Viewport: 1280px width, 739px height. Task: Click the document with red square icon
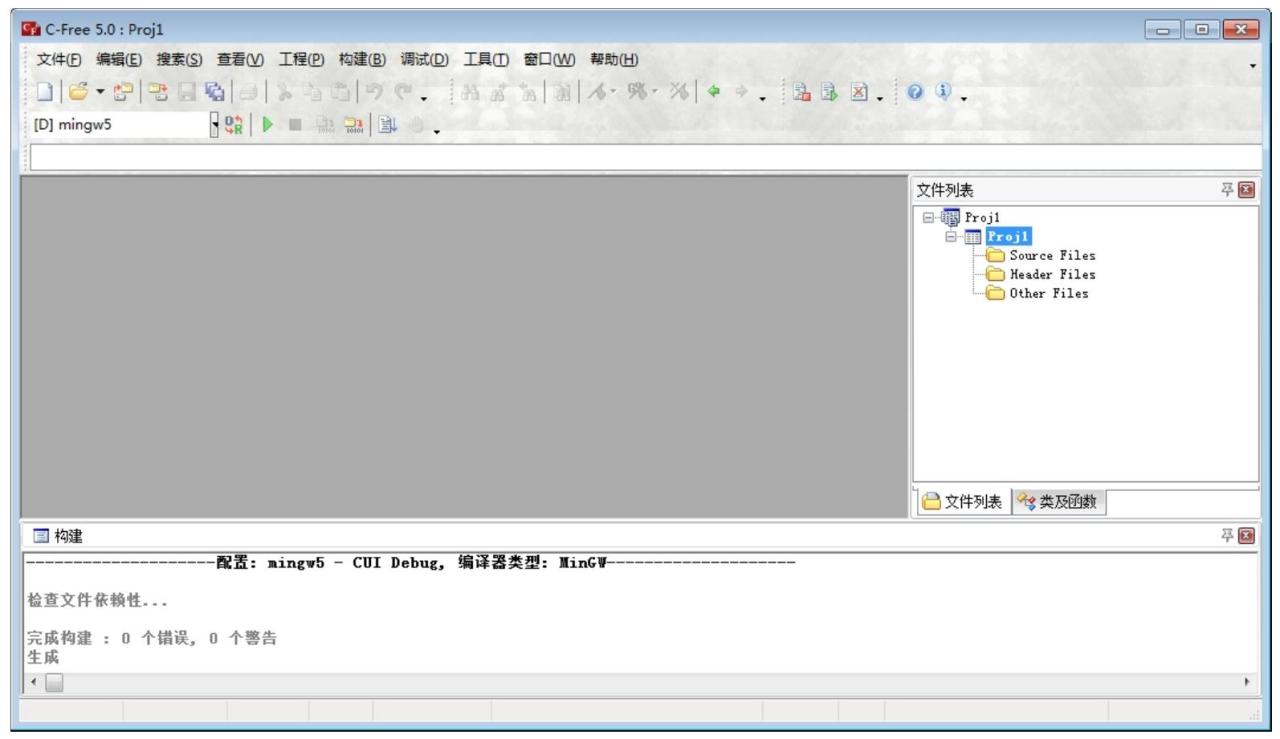point(802,92)
